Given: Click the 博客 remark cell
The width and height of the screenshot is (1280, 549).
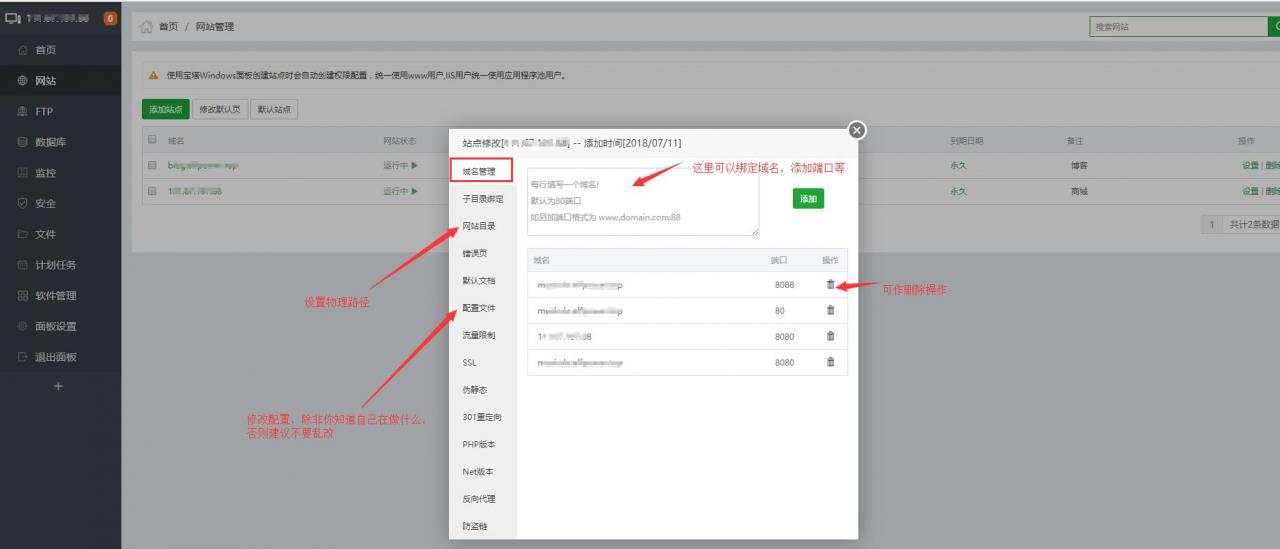Looking at the screenshot, I should pos(1078,165).
